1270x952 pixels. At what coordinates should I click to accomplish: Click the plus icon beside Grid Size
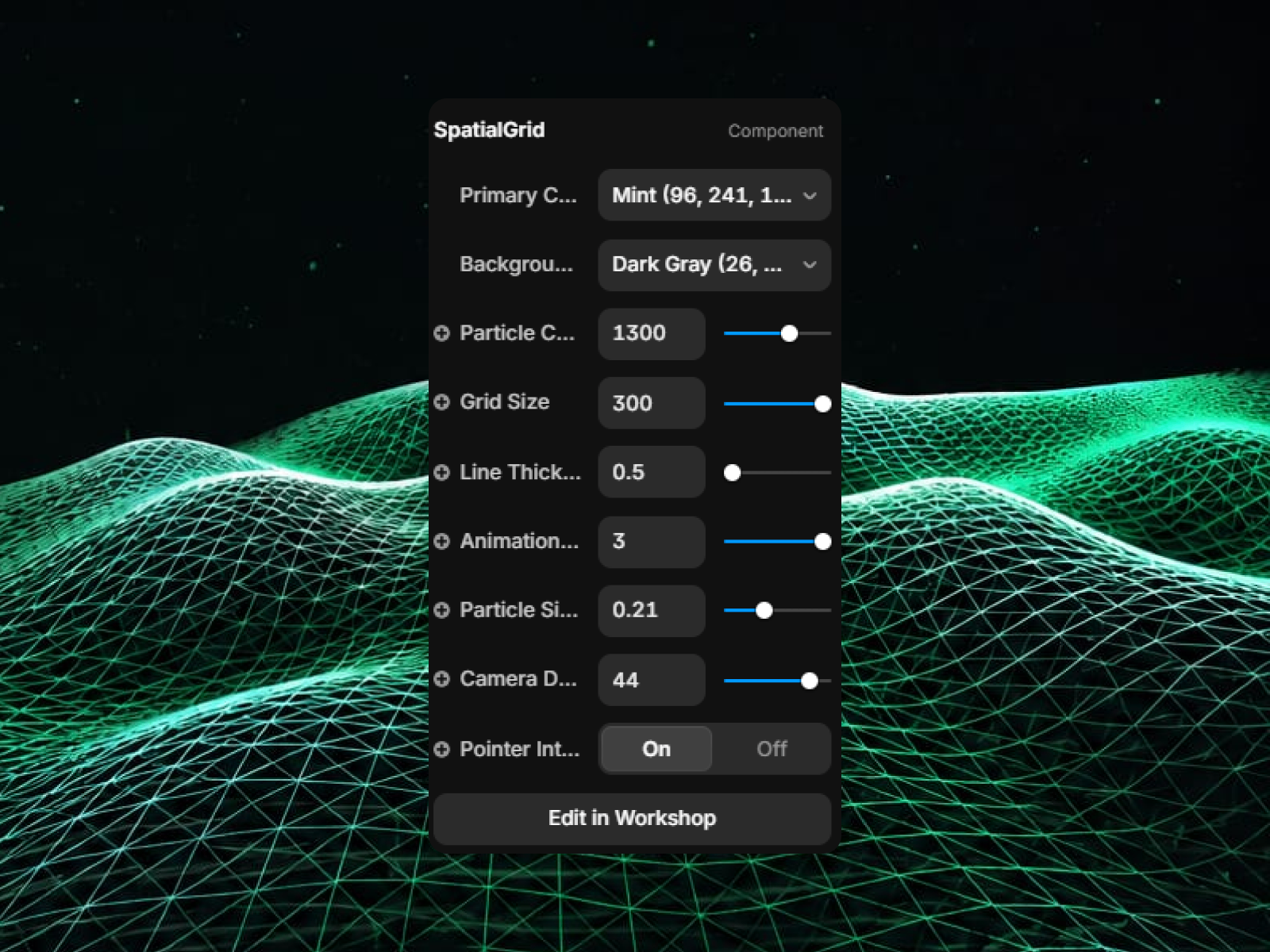coord(442,402)
